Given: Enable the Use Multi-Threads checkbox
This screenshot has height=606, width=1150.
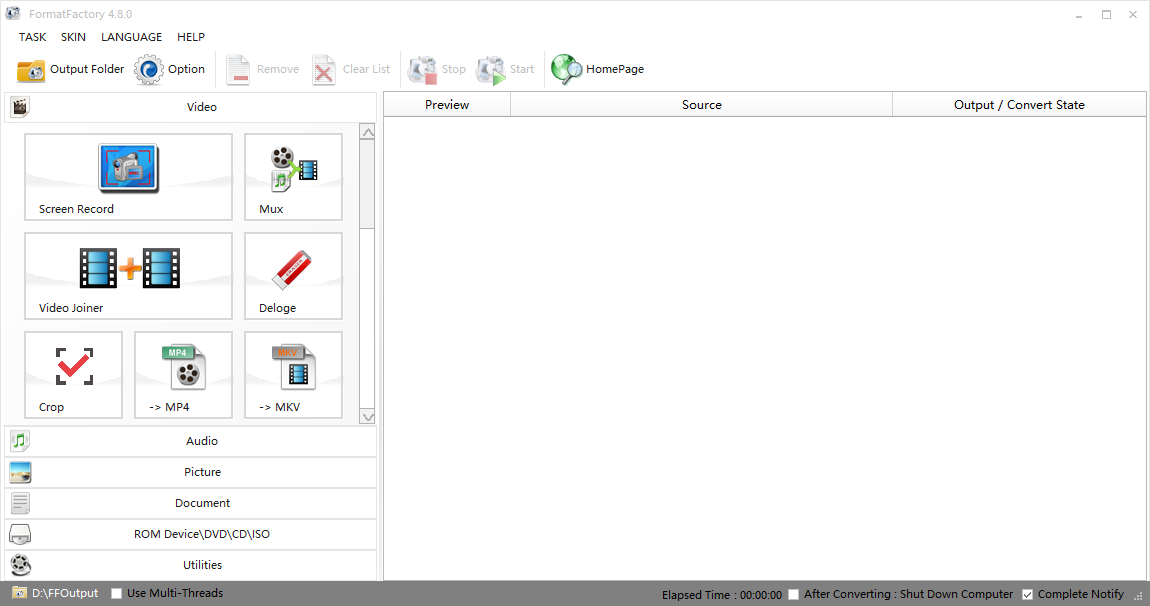Looking at the screenshot, I should coord(117,594).
